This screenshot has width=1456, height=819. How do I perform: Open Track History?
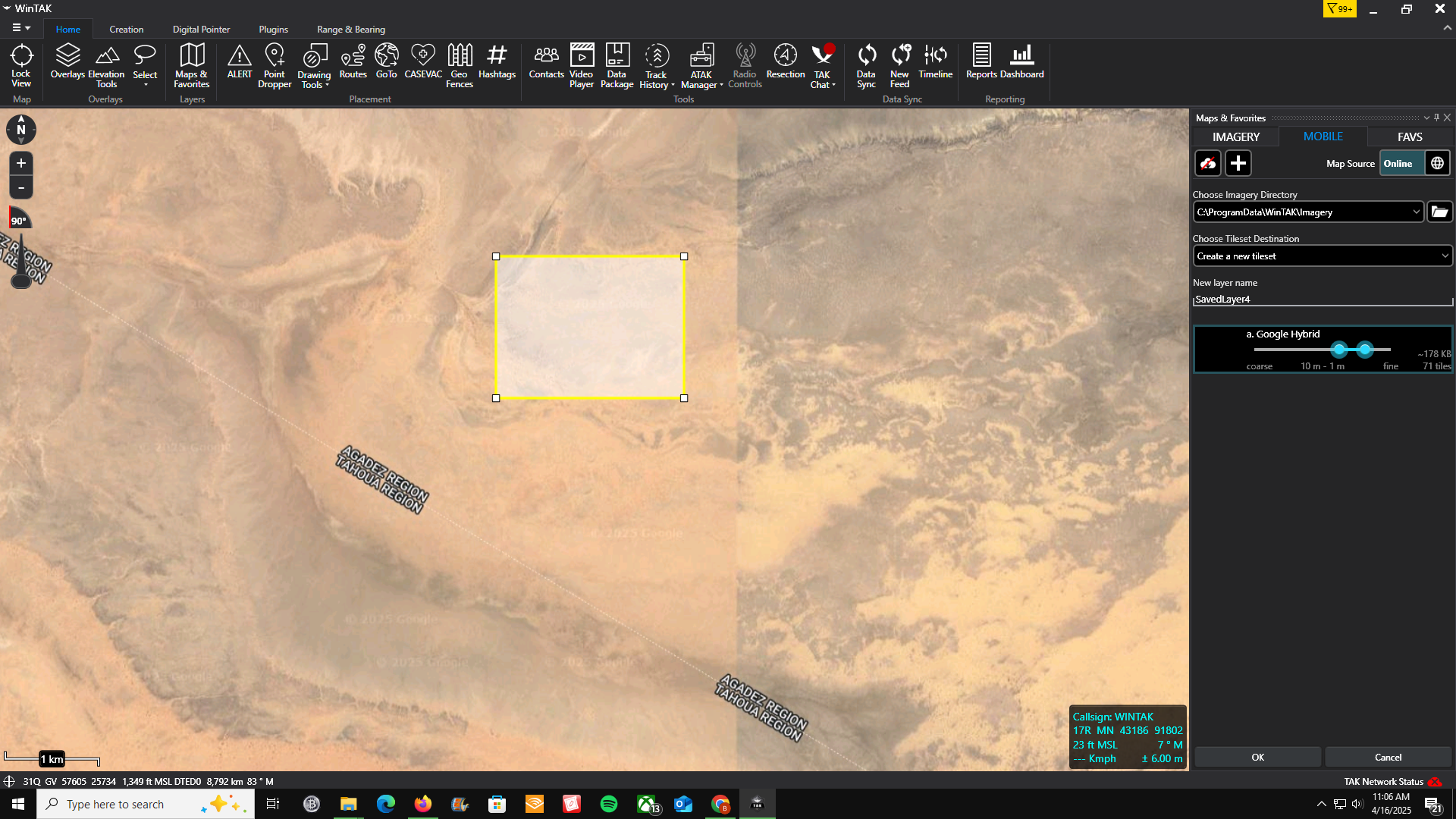(x=657, y=65)
